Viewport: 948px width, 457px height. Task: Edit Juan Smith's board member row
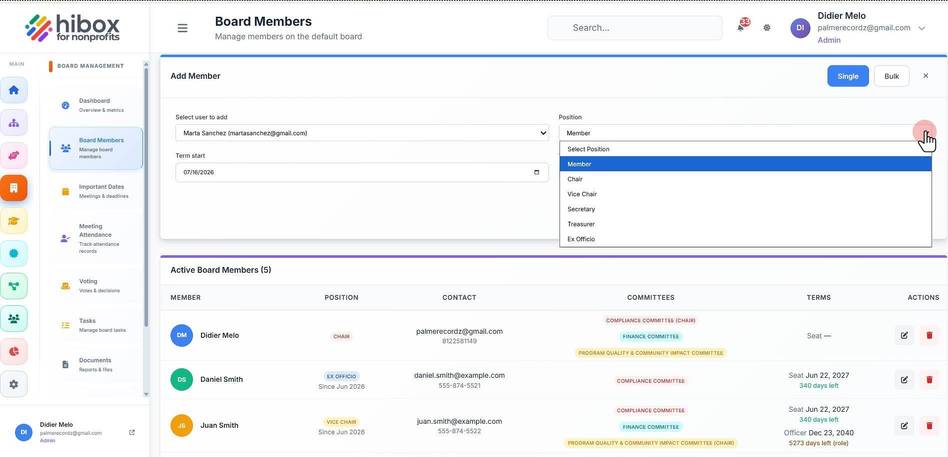click(904, 426)
